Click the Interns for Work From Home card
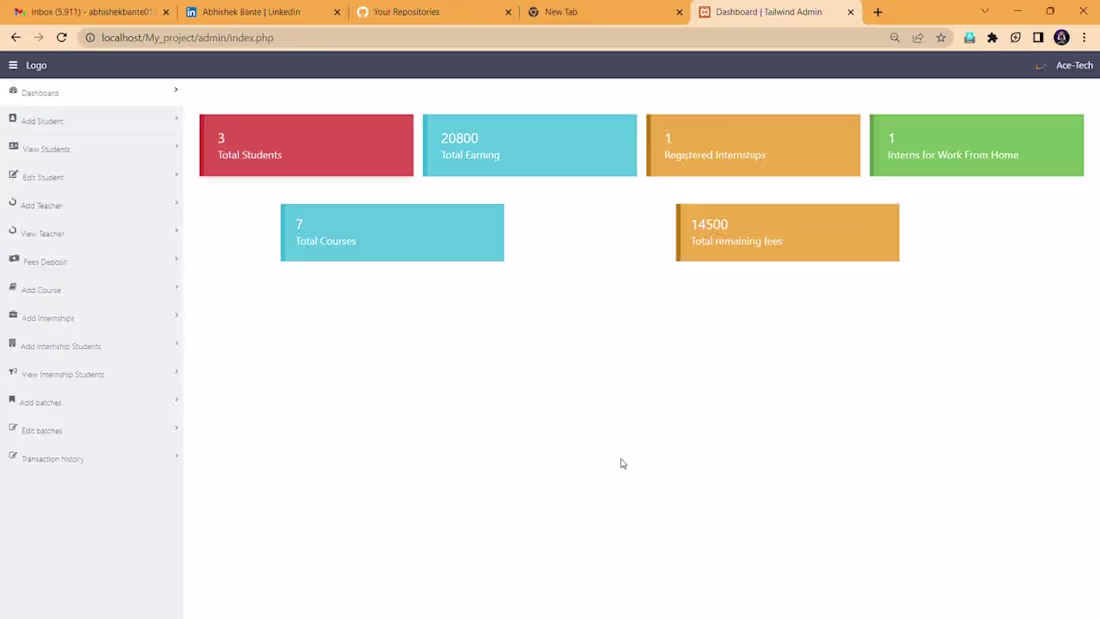1100x619 pixels. click(977, 145)
